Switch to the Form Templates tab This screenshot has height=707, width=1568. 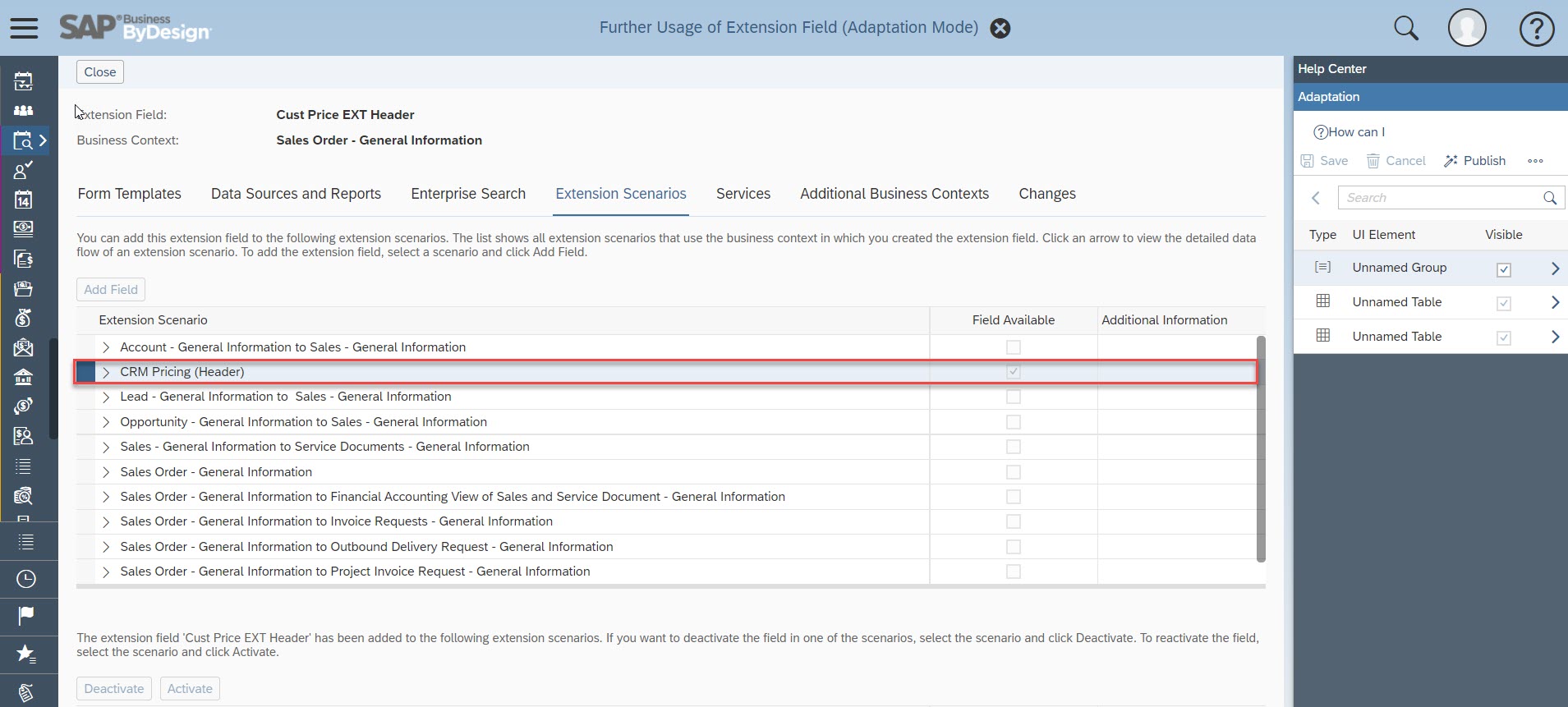[129, 194]
